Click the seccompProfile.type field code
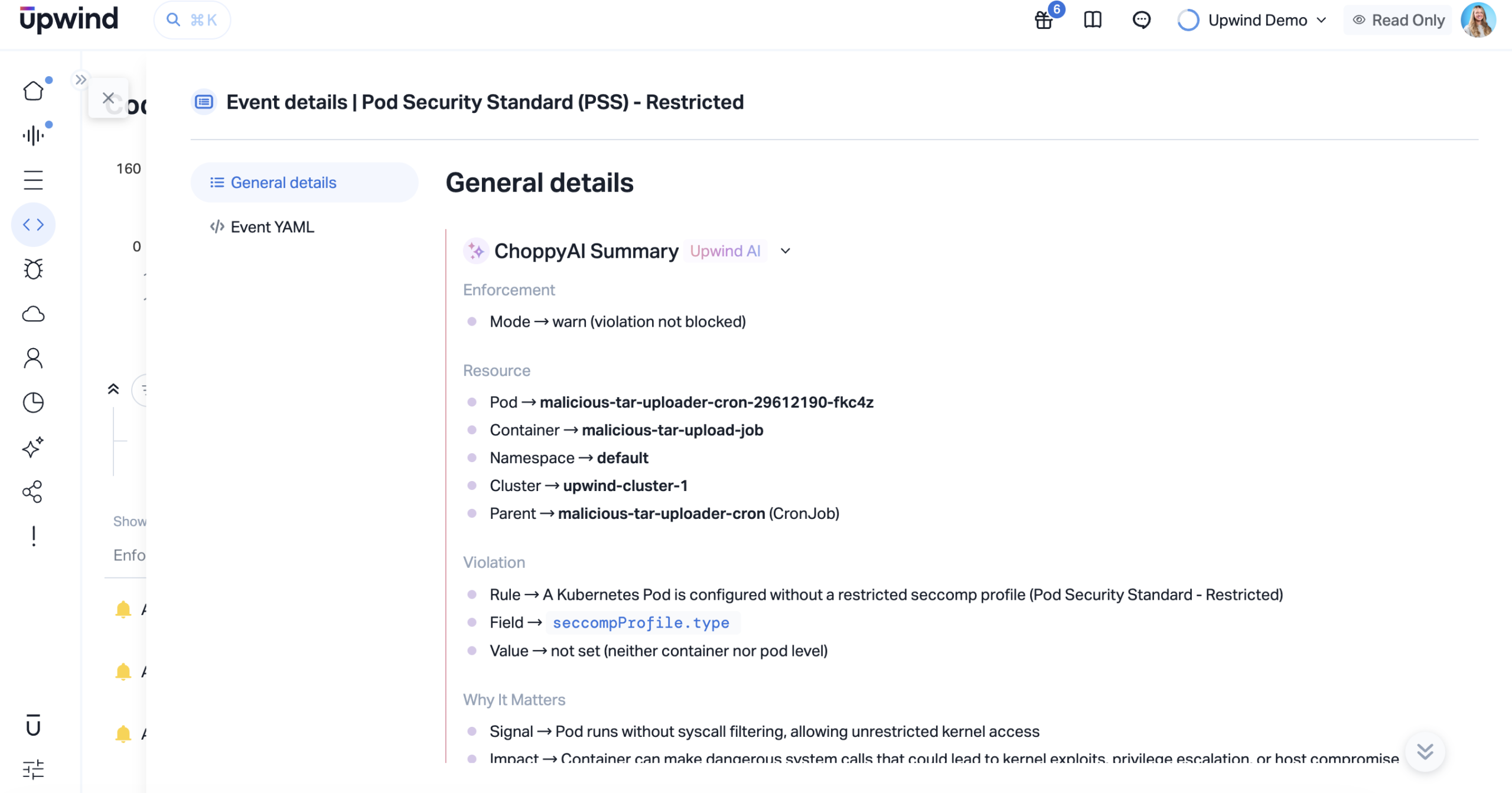This screenshot has height=793, width=1512. 642,623
